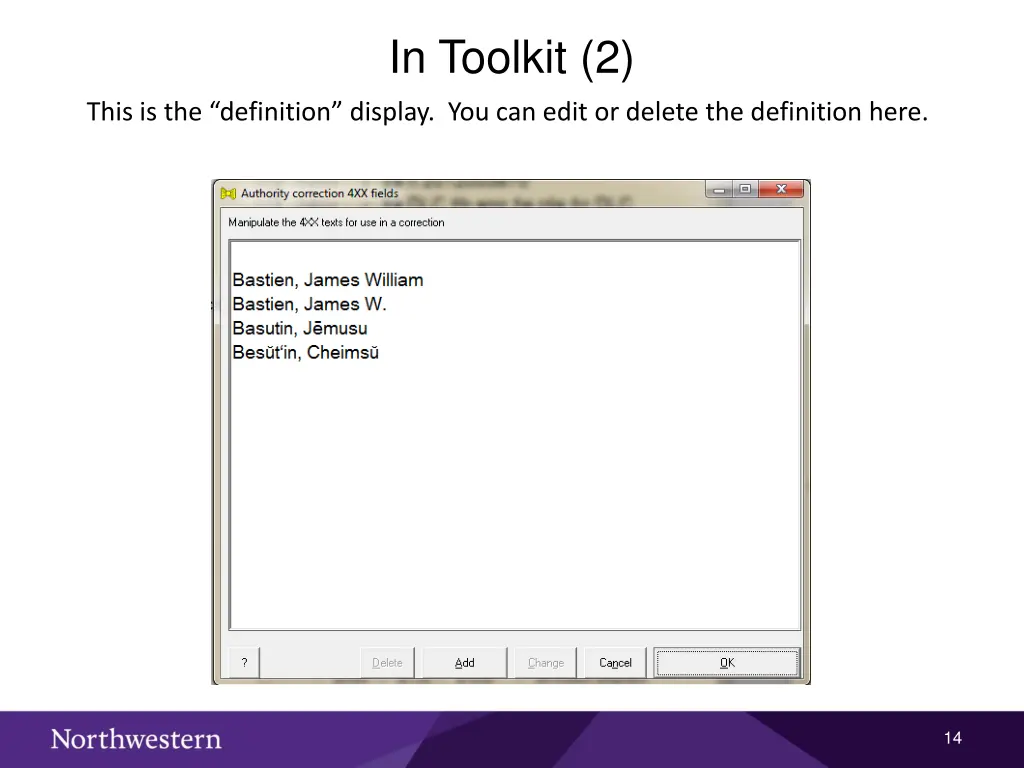1024x768 pixels.
Task: Select the entry Basutin, Jēmusu
Action: (x=300, y=328)
